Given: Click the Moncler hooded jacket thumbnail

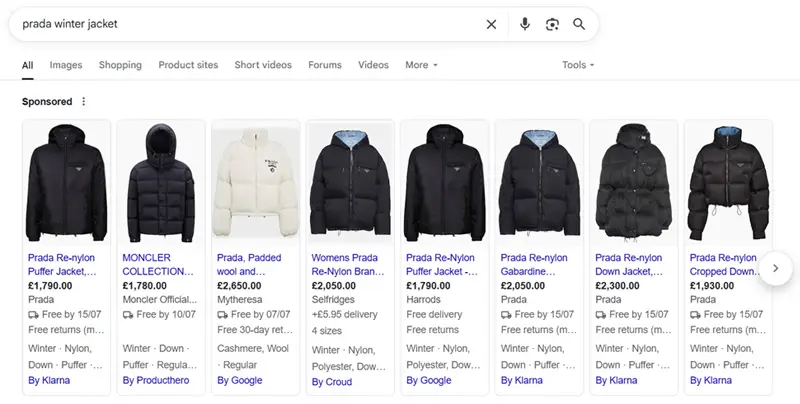Looking at the screenshot, I should click(161, 183).
